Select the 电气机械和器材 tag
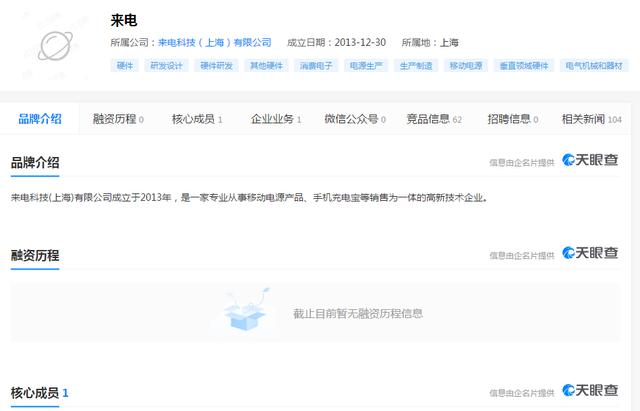The height and width of the screenshot is (411, 640). (x=594, y=66)
